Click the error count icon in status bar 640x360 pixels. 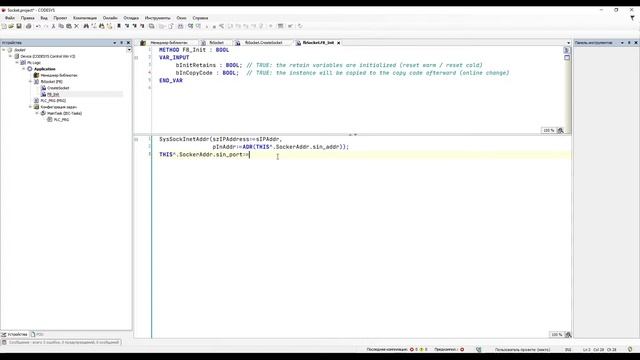412,349
